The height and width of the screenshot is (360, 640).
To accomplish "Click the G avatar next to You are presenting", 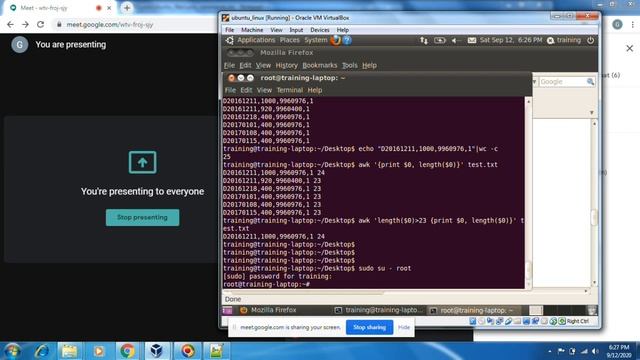I will coord(20,44).
